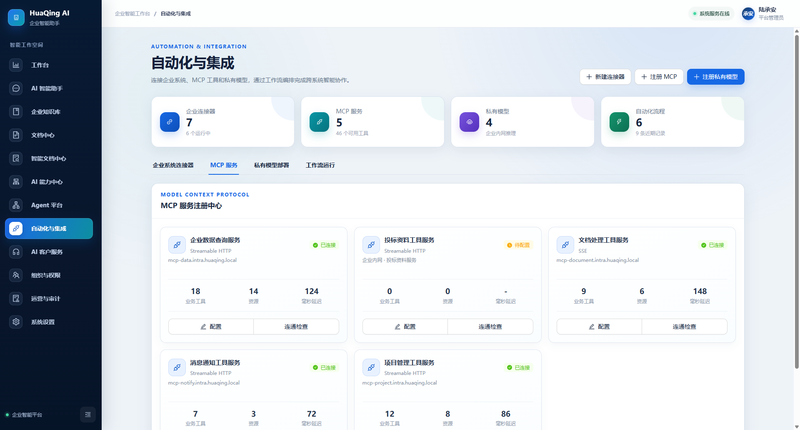The height and width of the screenshot is (430, 800).
Task: Click the 文档处理工具服务 card link icon
Action: [x=565, y=245]
